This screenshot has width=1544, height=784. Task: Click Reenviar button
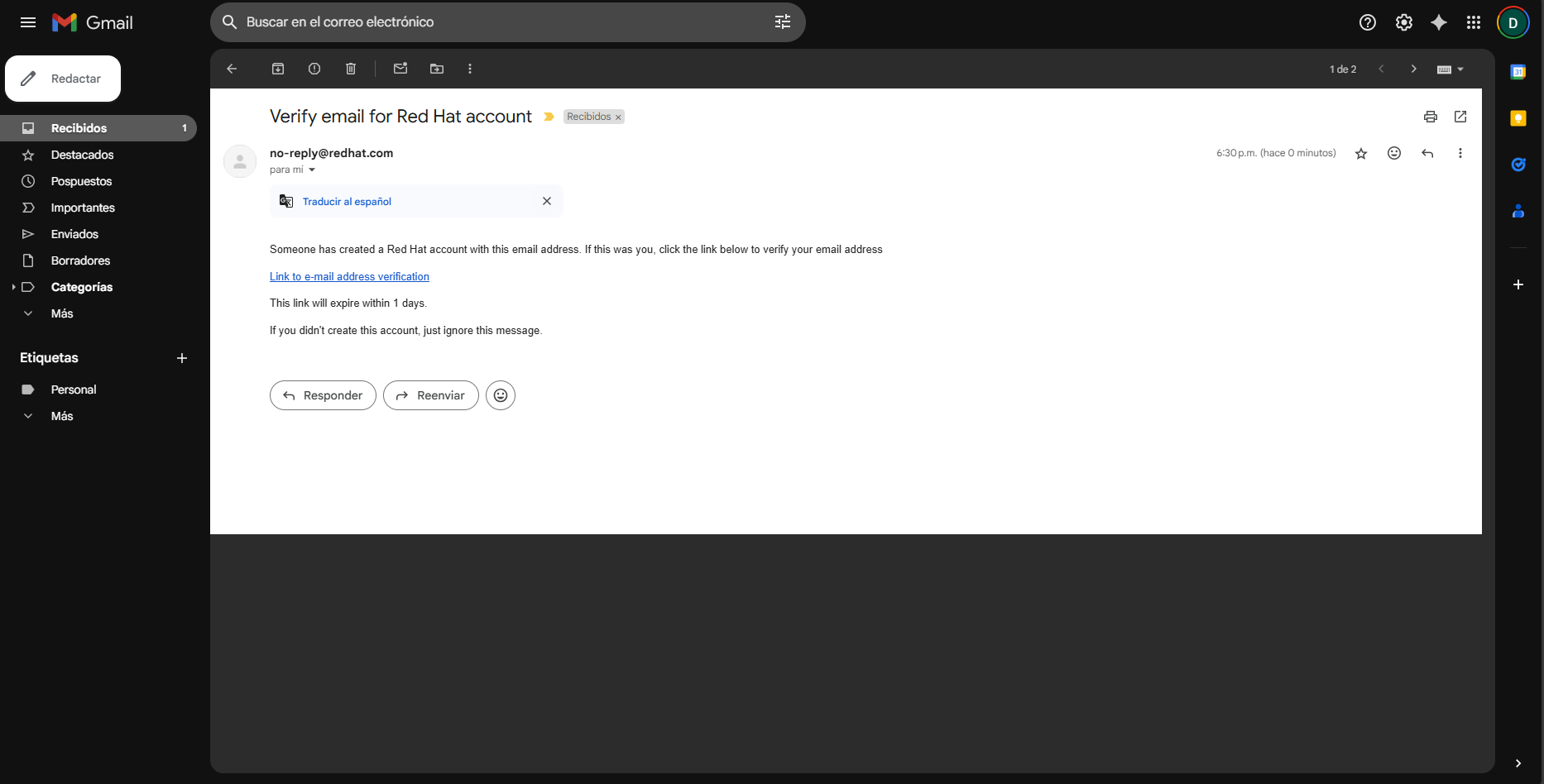(x=431, y=395)
